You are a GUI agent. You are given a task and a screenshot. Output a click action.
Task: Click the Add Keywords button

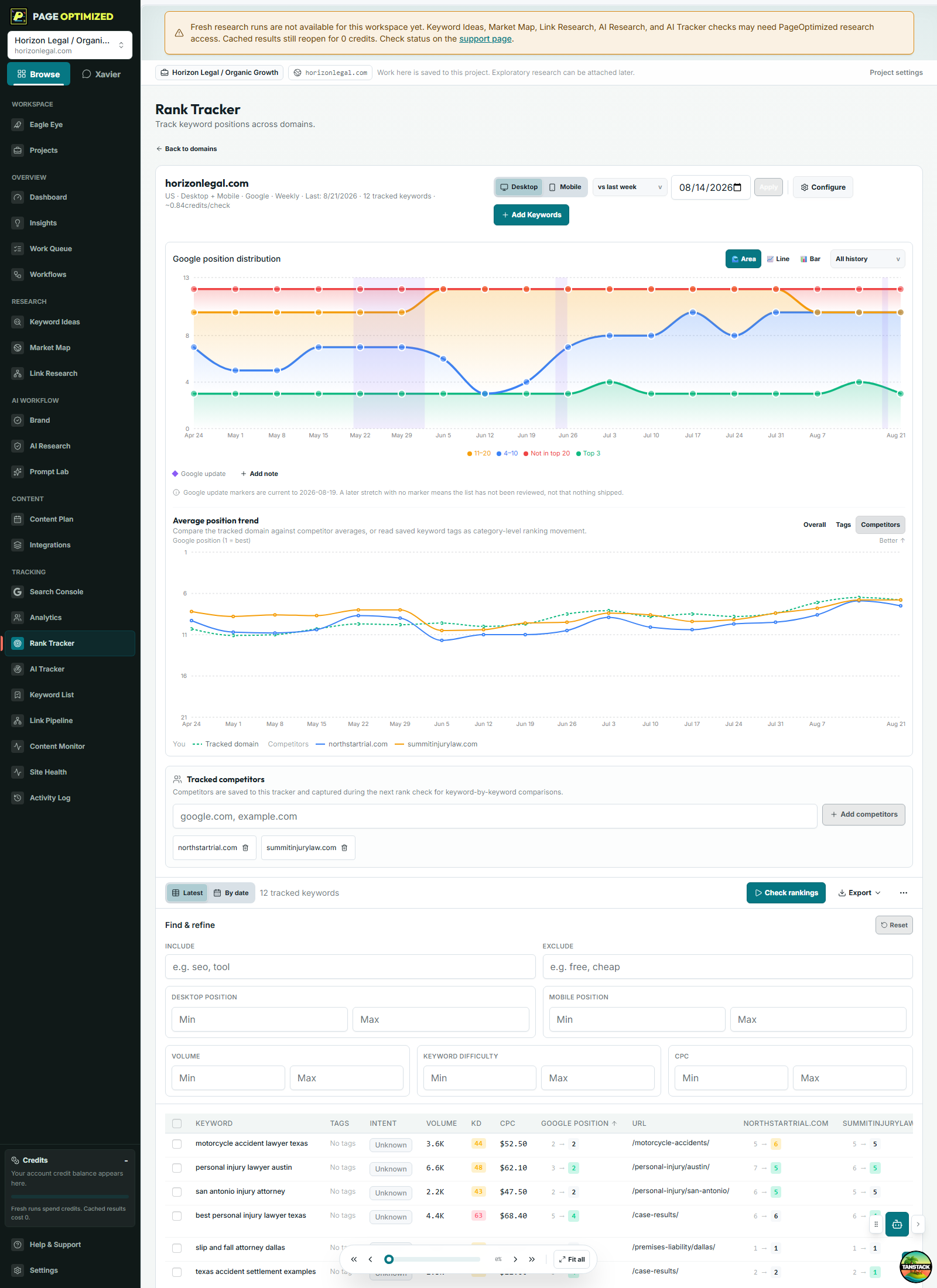coord(531,215)
